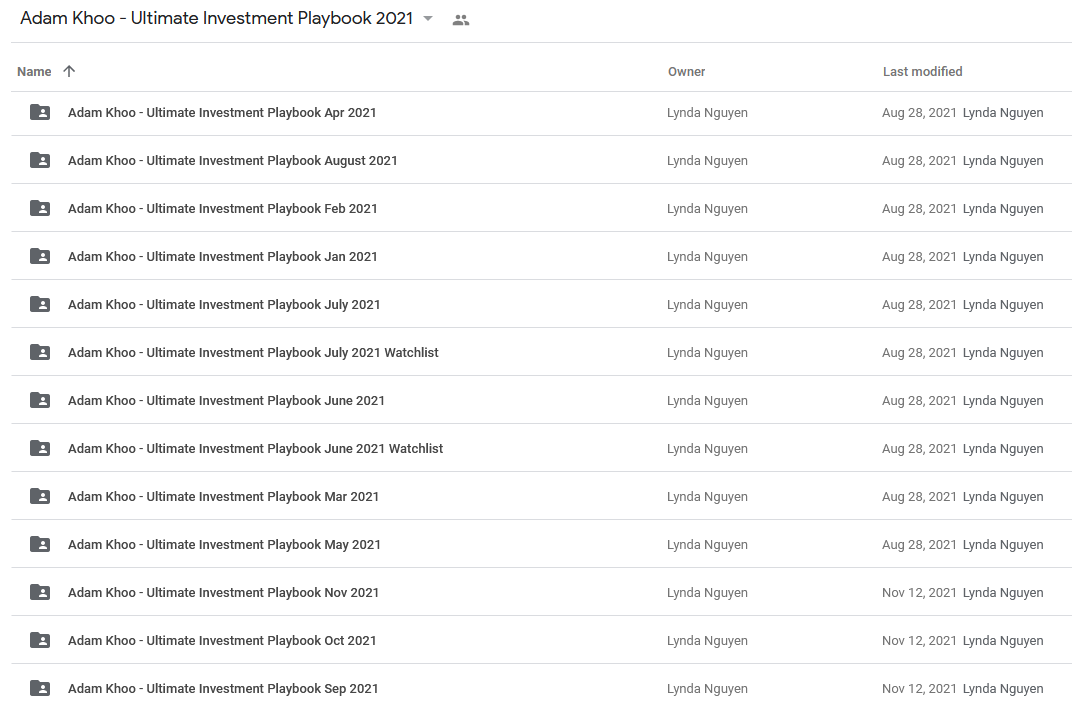Click modifier Lynda Nguyen in July 2021 Watchlist row
Image resolution: width=1072 pixels, height=701 pixels.
click(x=1003, y=352)
